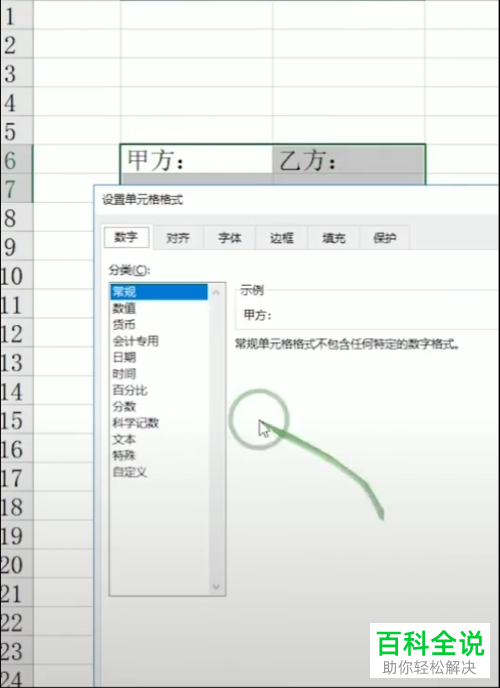Choose the 百分比 category
Viewport: 500px width, 688px height.
click(159, 390)
